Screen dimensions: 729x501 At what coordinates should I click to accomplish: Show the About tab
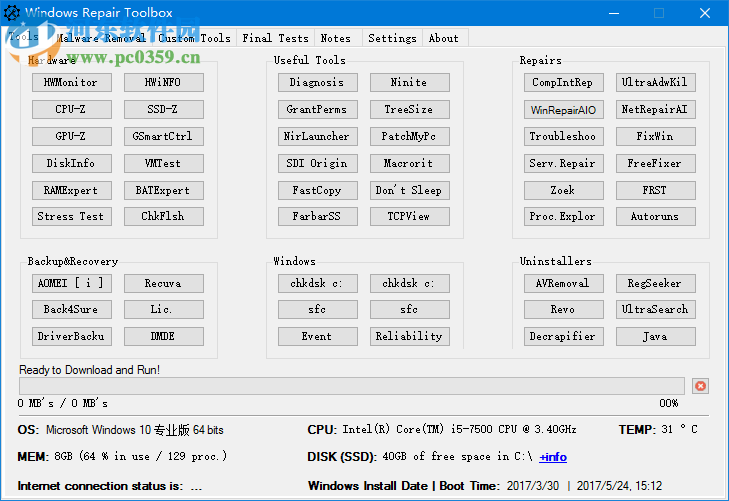point(444,38)
